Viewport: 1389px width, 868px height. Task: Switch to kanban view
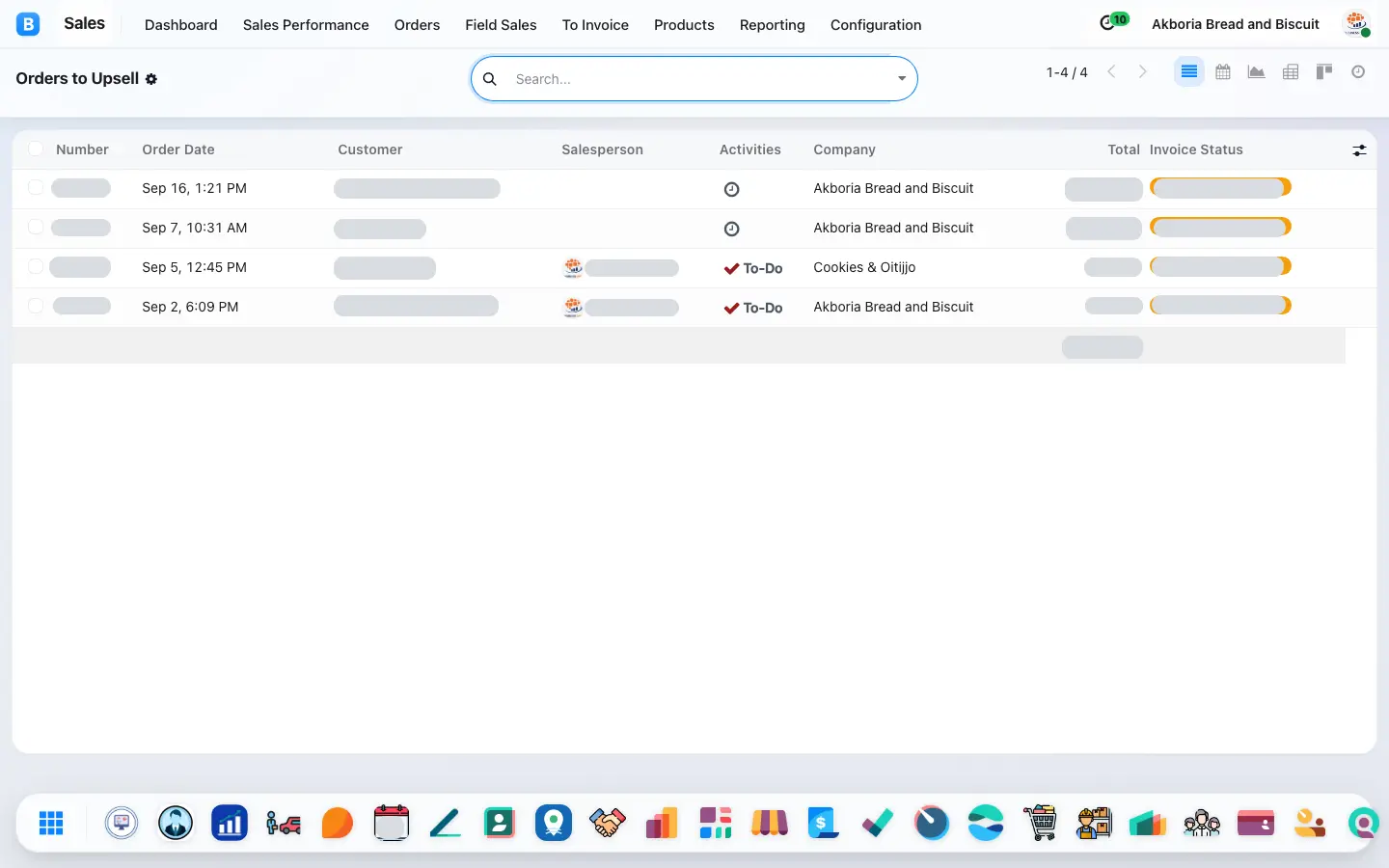pos(1324,72)
